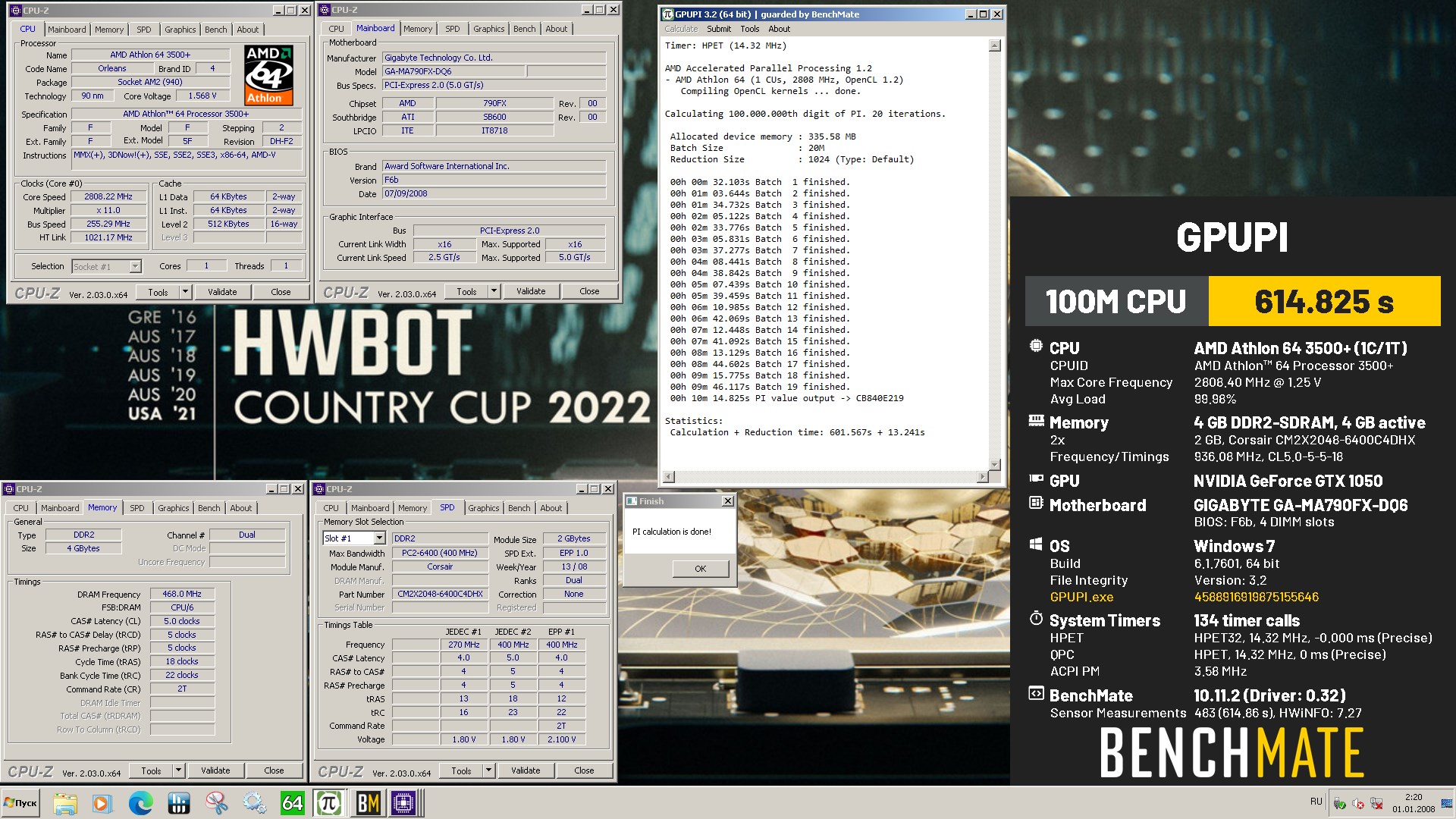Switch to the purple CPU-Z taskbar button
This screenshot has width=1456, height=819.
404,803
